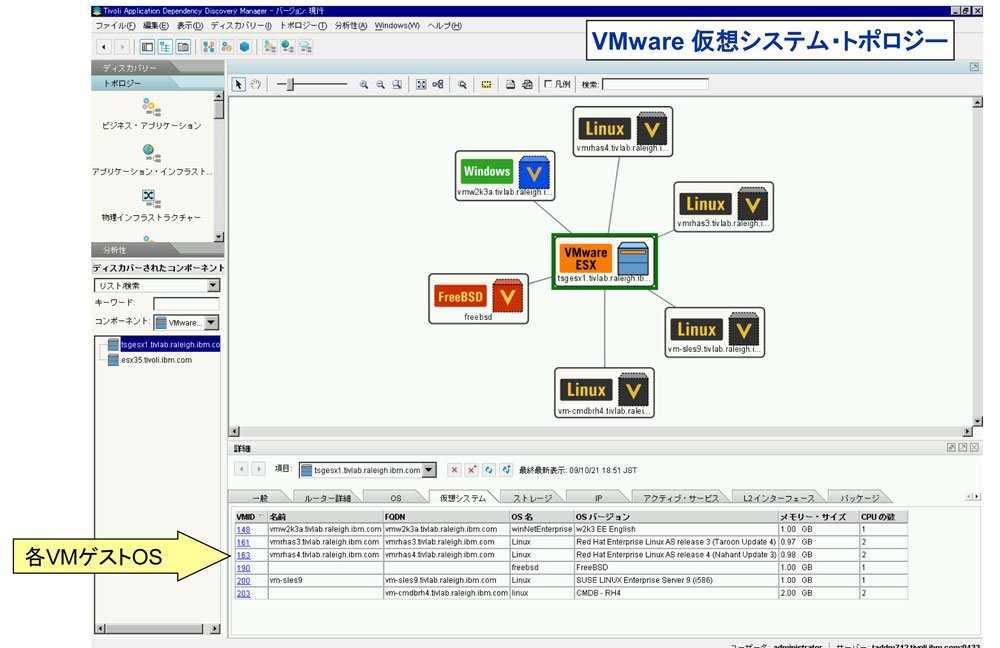Open VMID link 203

coord(243,593)
